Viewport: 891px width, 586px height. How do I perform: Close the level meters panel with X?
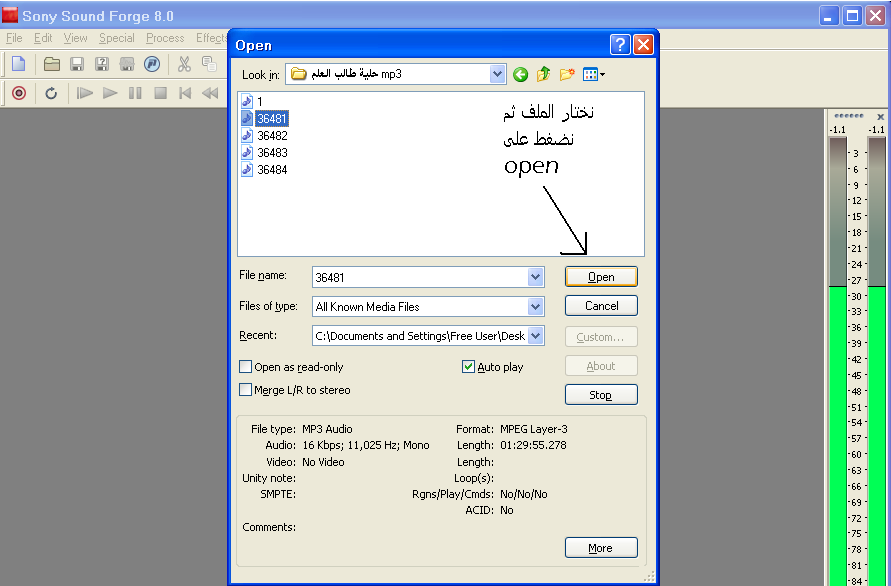[880, 117]
